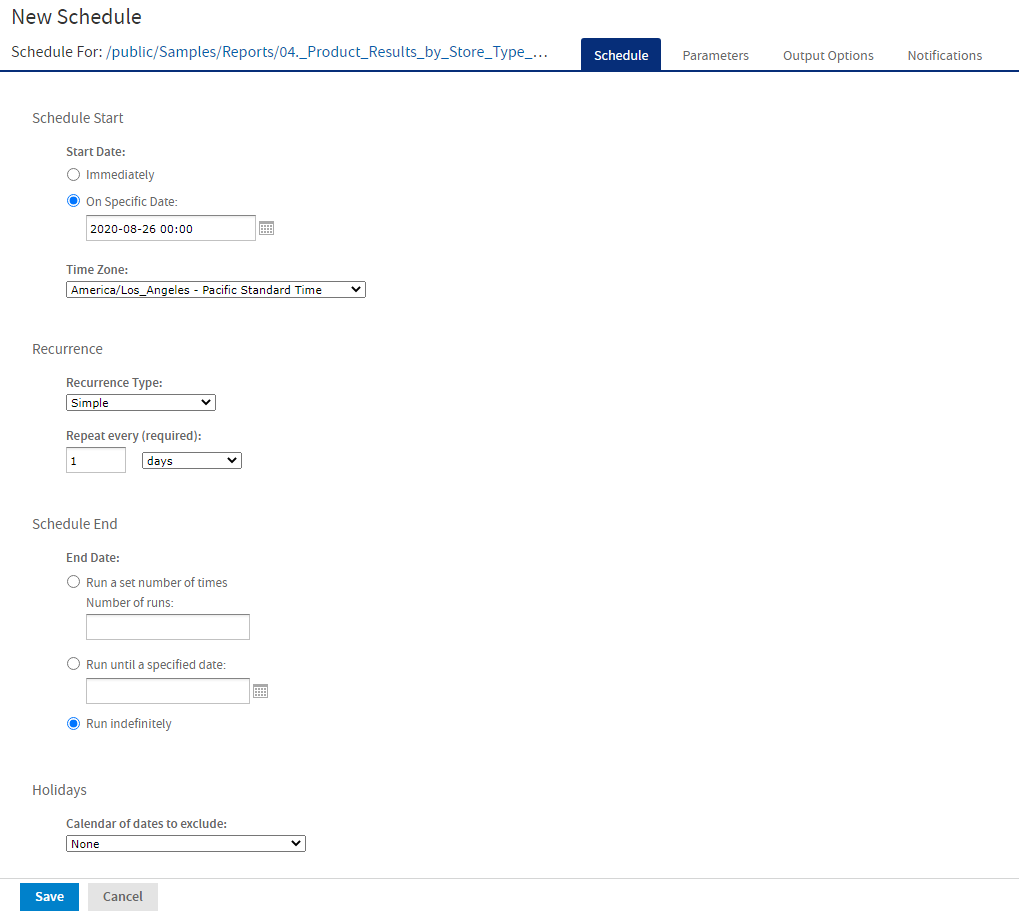Image resolution: width=1019 pixels, height=914 pixels.
Task: Choose Run until a specified date
Action: point(73,664)
